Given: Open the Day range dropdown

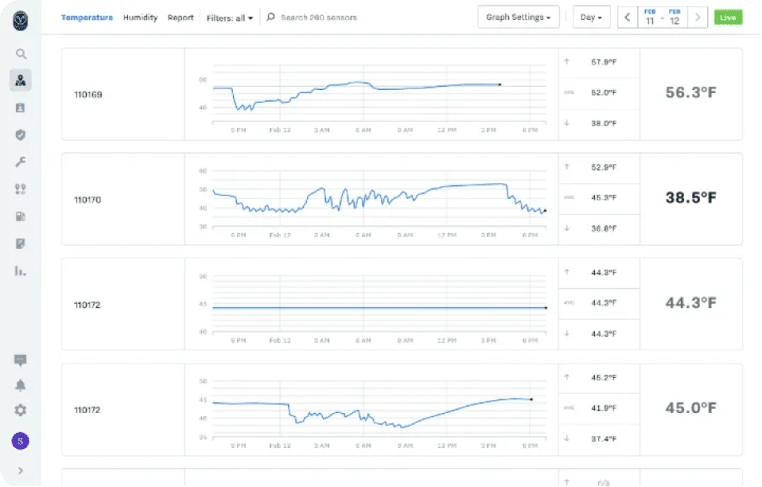Looking at the screenshot, I should point(591,17).
